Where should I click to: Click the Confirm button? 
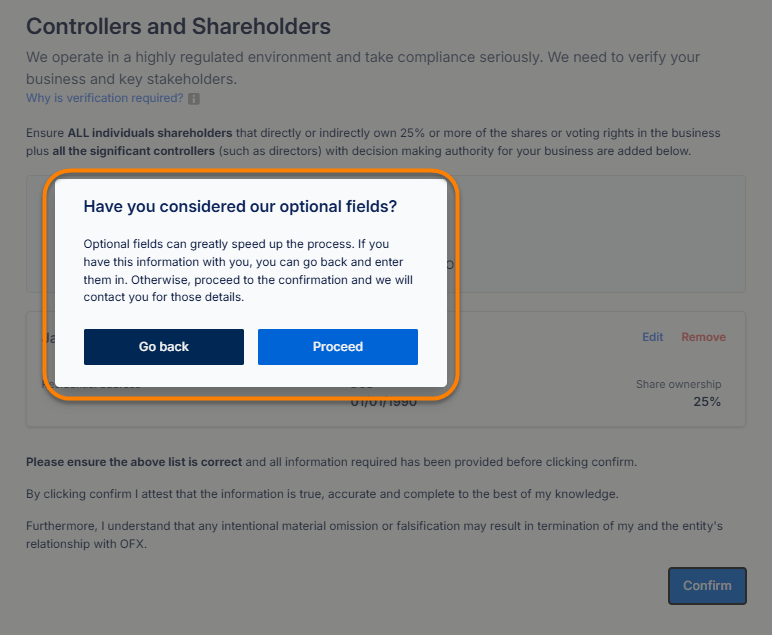click(707, 585)
